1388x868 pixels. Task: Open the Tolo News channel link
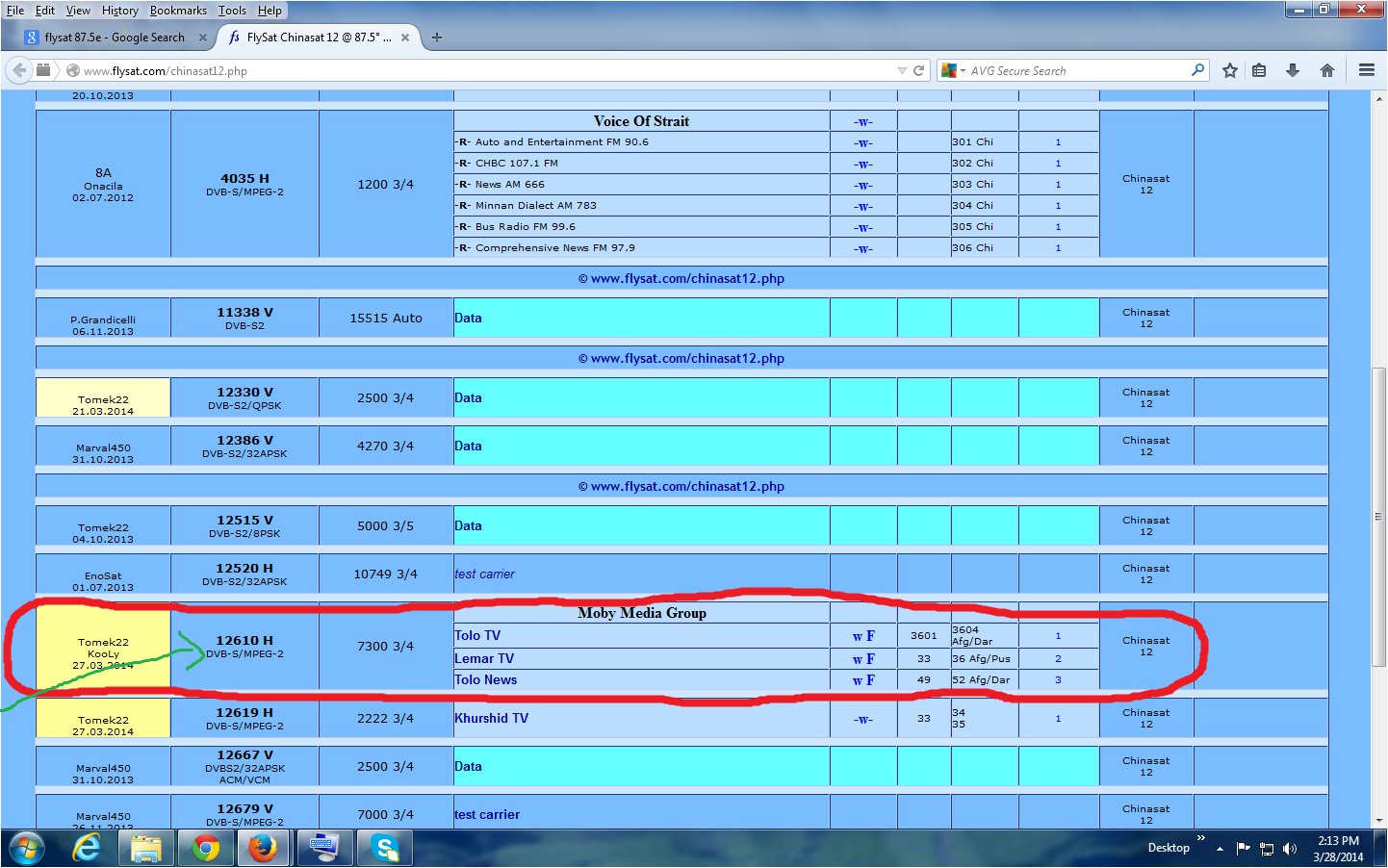pyautogui.click(x=486, y=680)
